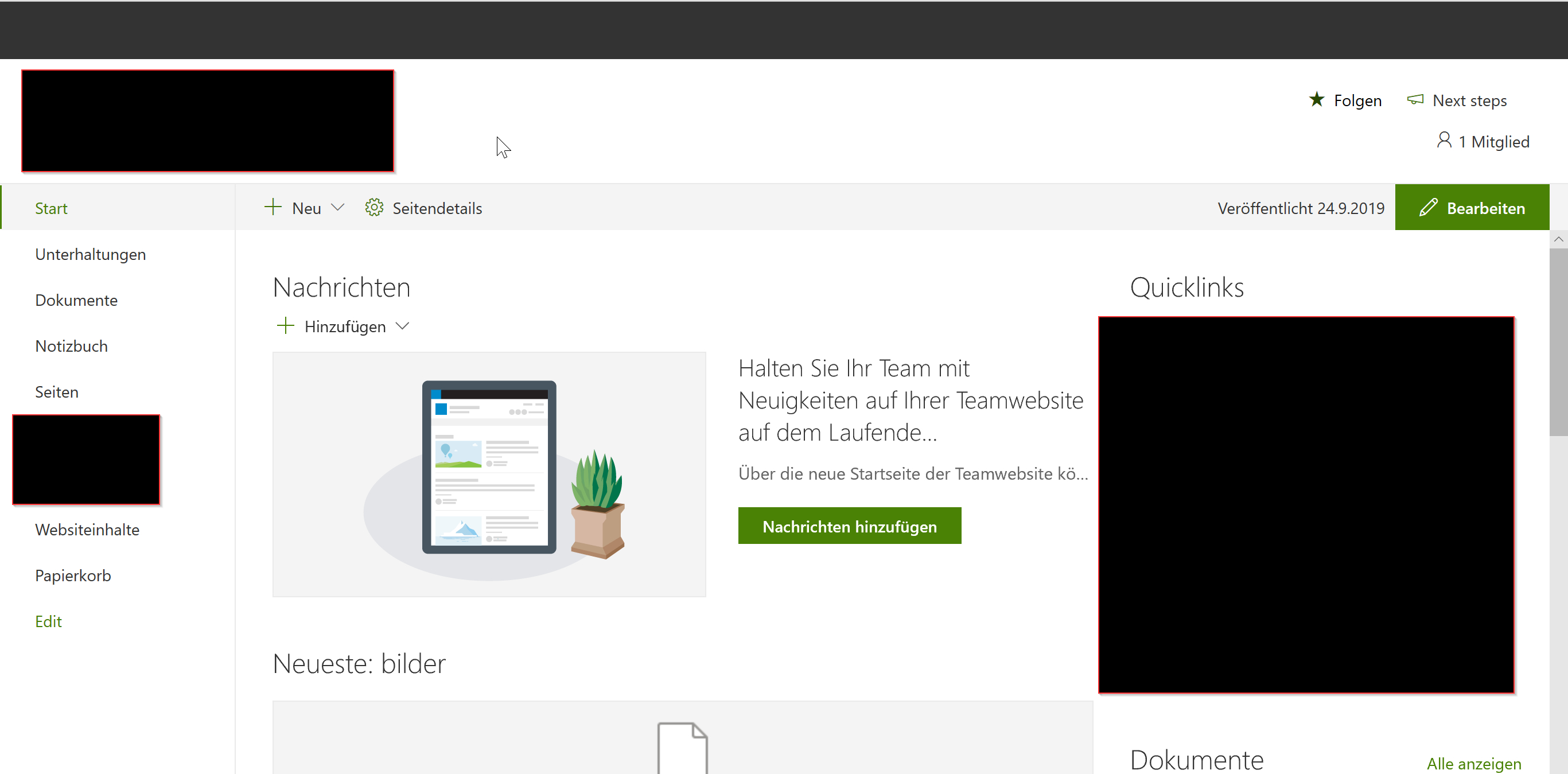Click the news tablet illustration thumbnail
Image resolution: width=1568 pixels, height=774 pixels.
pos(489,474)
